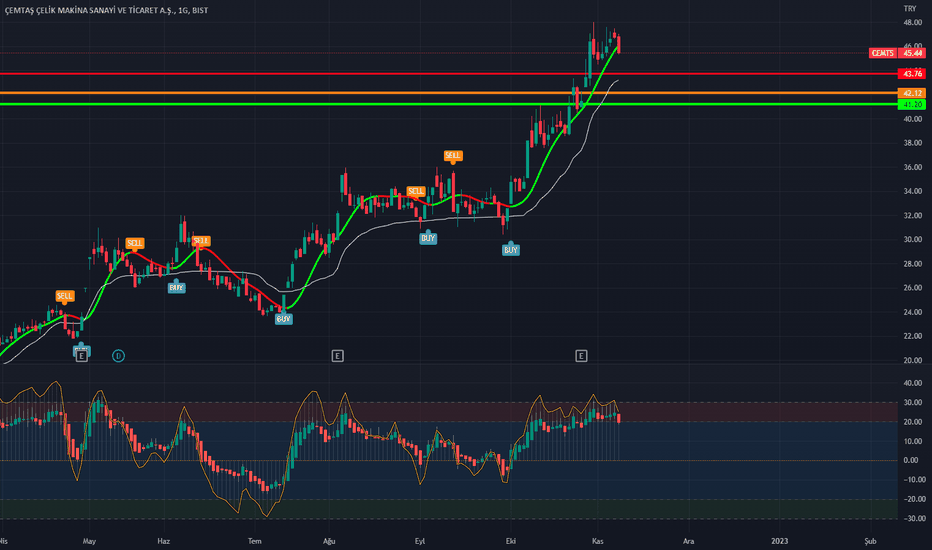Click the Kas month label on time axis
The height and width of the screenshot is (550, 932).
tap(595, 540)
